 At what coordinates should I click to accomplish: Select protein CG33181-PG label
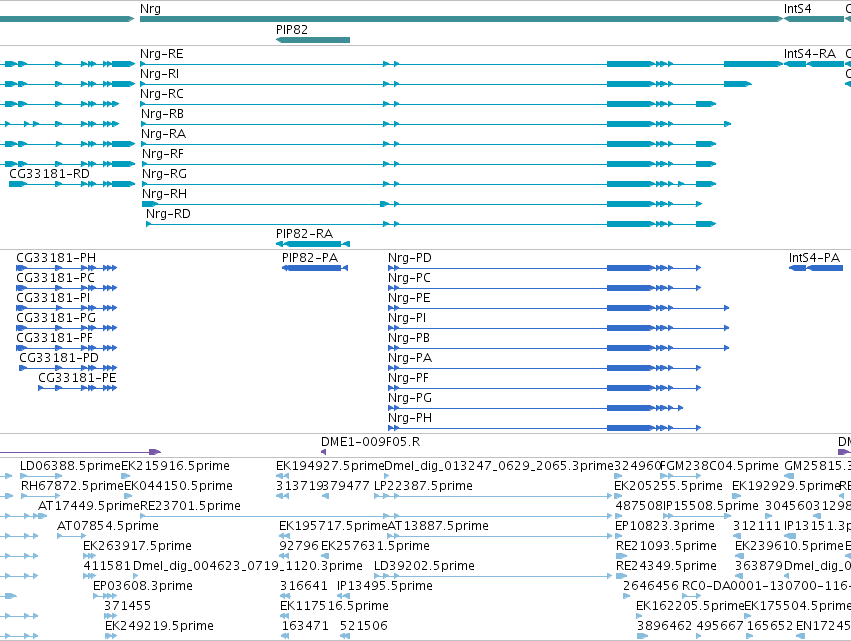point(56,318)
